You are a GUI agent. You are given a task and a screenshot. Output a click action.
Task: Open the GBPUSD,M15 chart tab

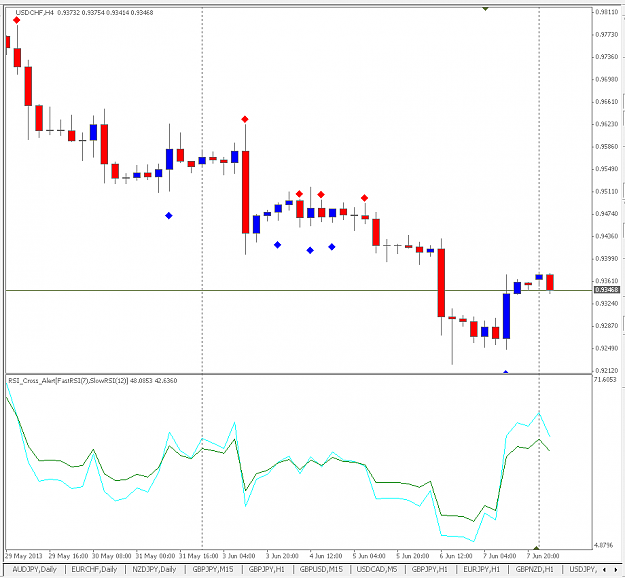click(321, 569)
